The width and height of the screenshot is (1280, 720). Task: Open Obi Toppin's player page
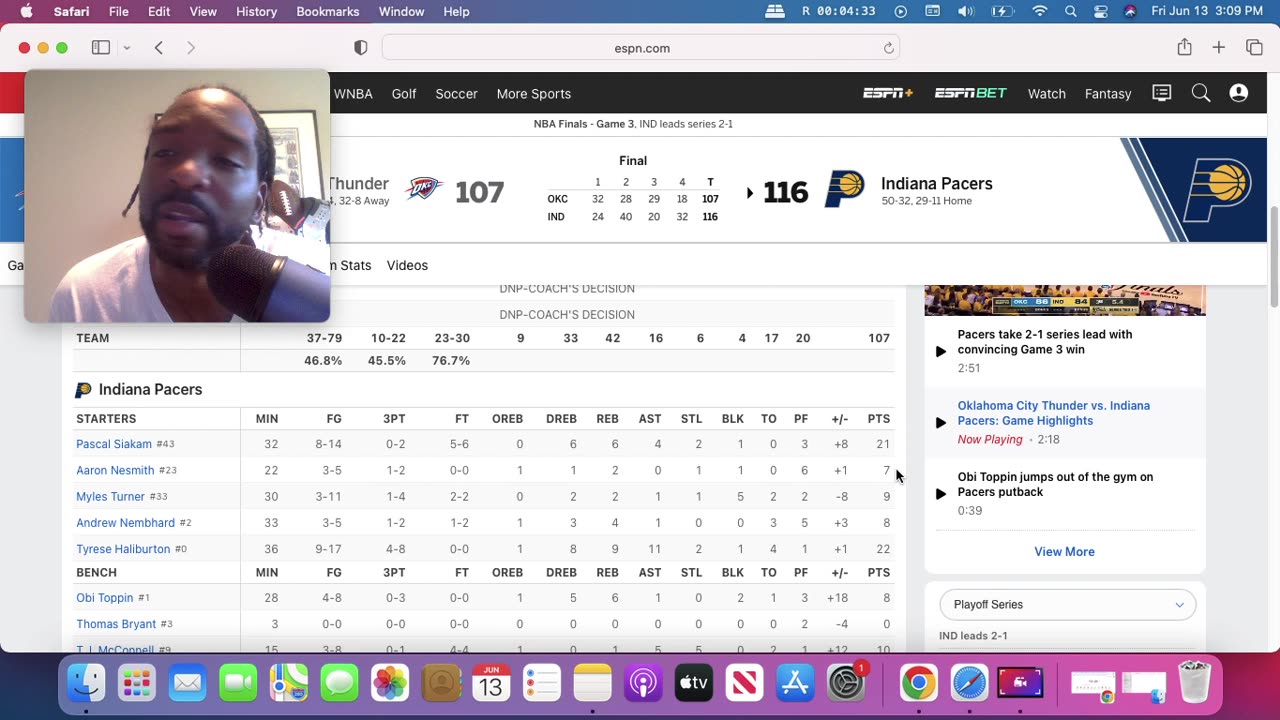coord(105,598)
